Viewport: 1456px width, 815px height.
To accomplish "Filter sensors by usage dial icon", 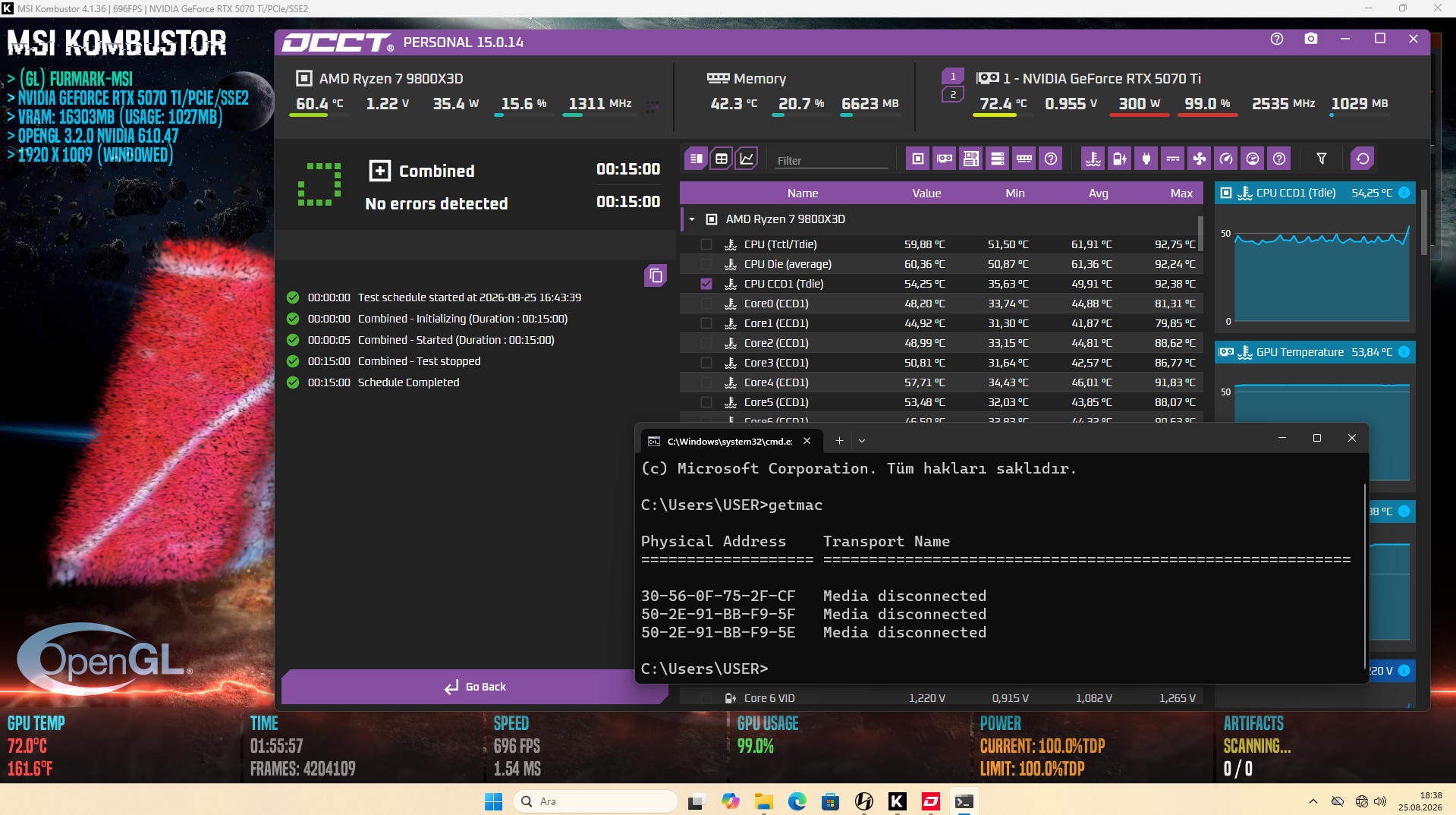I will tap(1253, 159).
